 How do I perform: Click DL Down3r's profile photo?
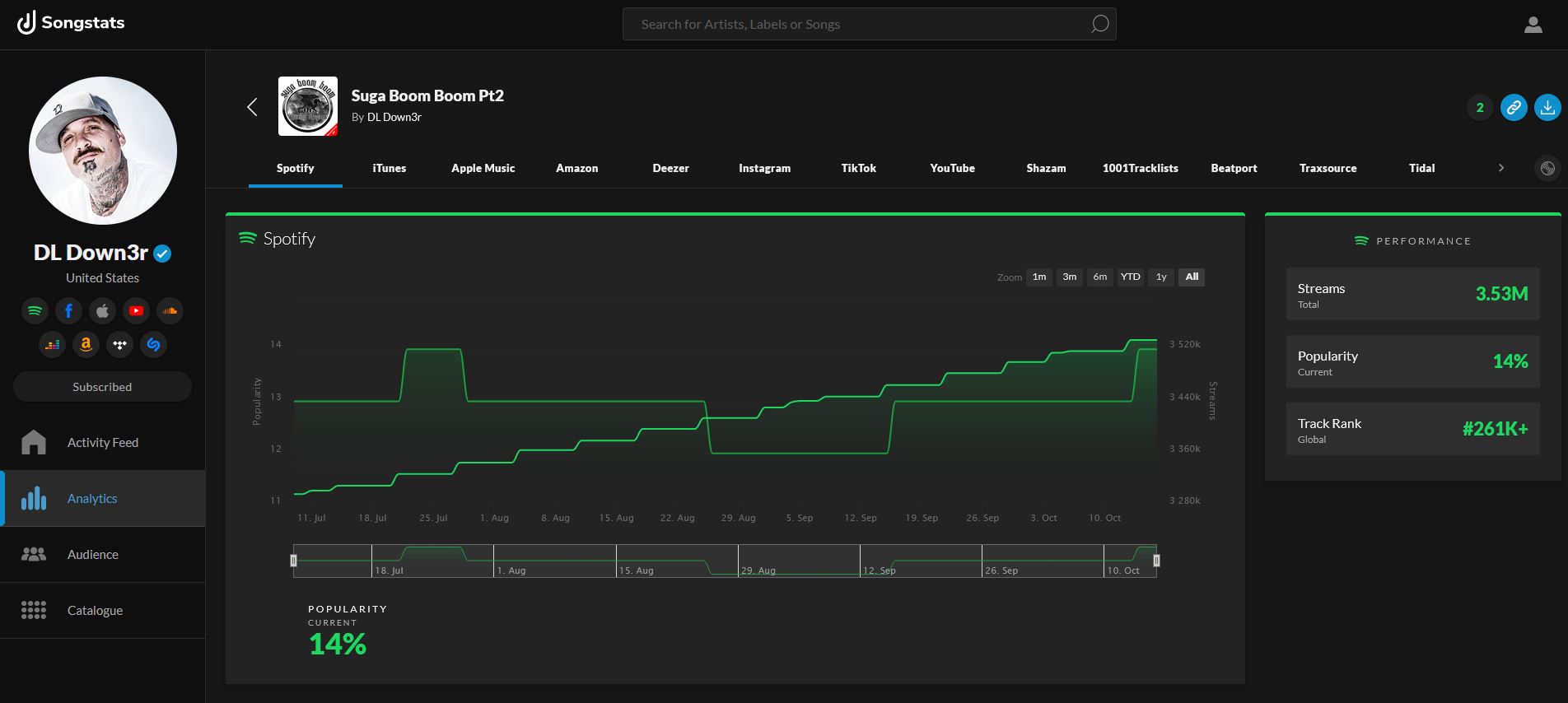[x=103, y=151]
